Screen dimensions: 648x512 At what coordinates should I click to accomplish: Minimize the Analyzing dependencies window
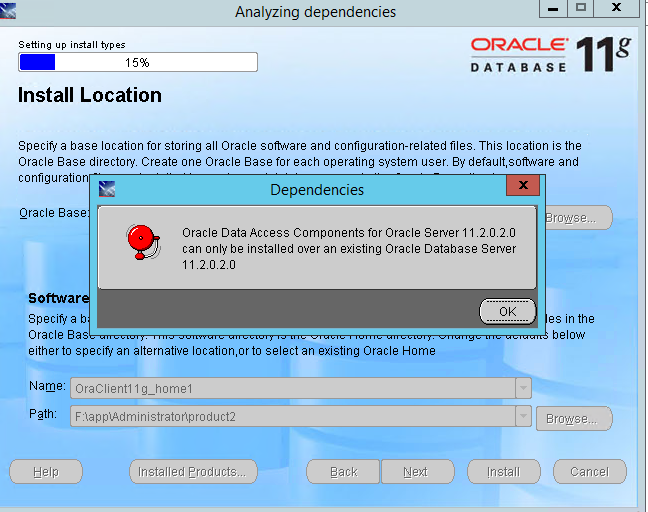553,8
